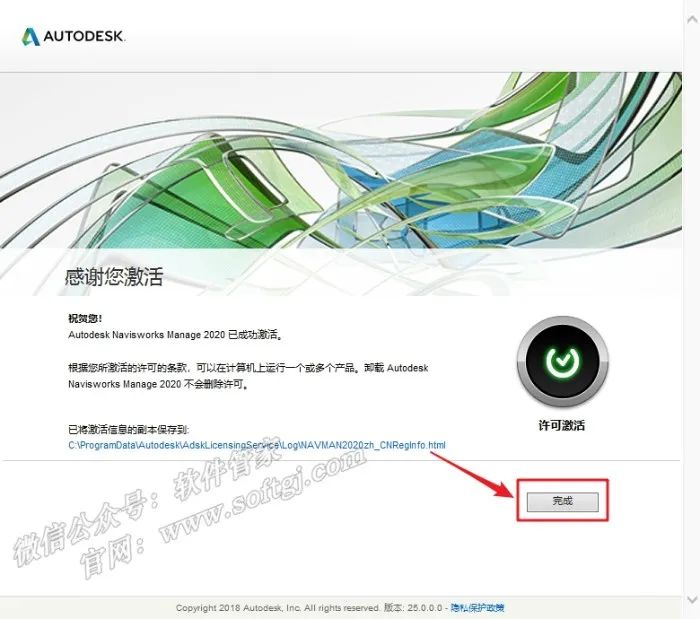Click the 感谢您激活 heading
The width and height of the screenshot is (700, 619).
pyautogui.click(x=114, y=277)
